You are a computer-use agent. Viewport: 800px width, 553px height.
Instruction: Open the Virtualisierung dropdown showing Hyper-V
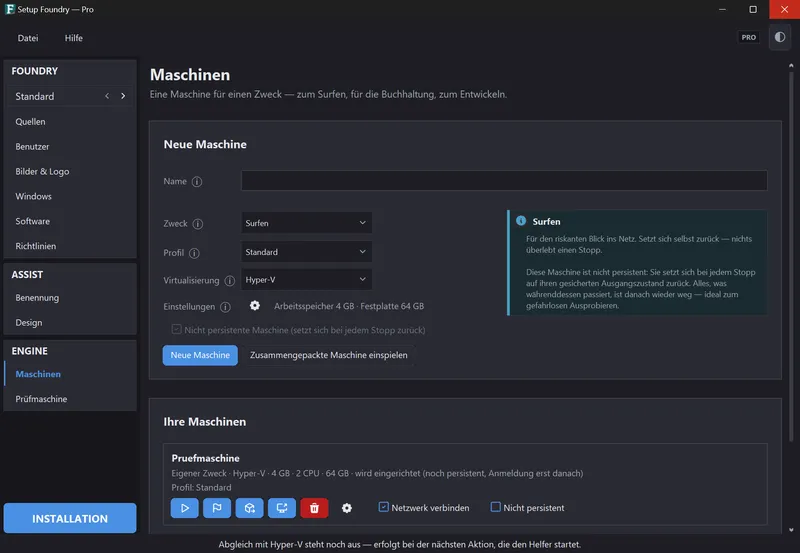tap(306, 280)
